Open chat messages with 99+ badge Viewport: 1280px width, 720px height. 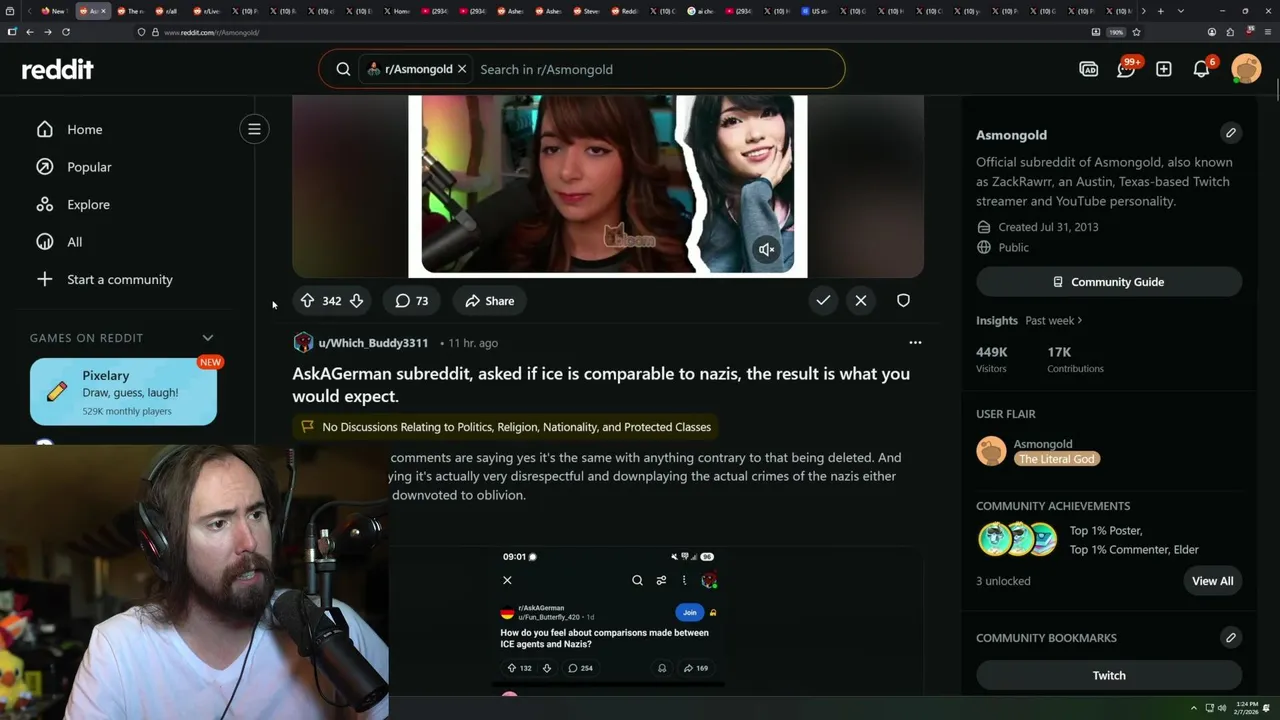point(1126,69)
